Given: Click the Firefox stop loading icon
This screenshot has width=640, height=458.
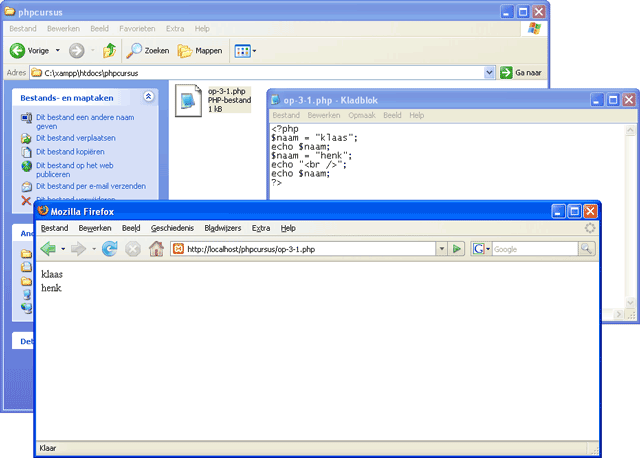Looking at the screenshot, I should pos(133,249).
